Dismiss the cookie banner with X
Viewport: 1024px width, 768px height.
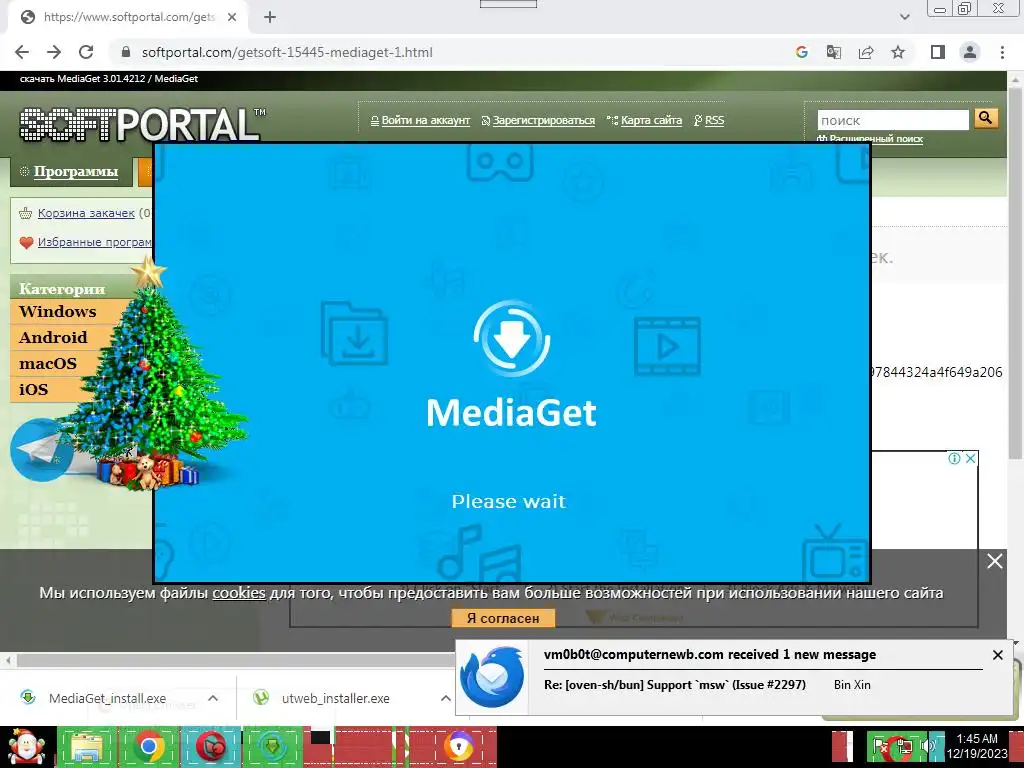(x=995, y=561)
